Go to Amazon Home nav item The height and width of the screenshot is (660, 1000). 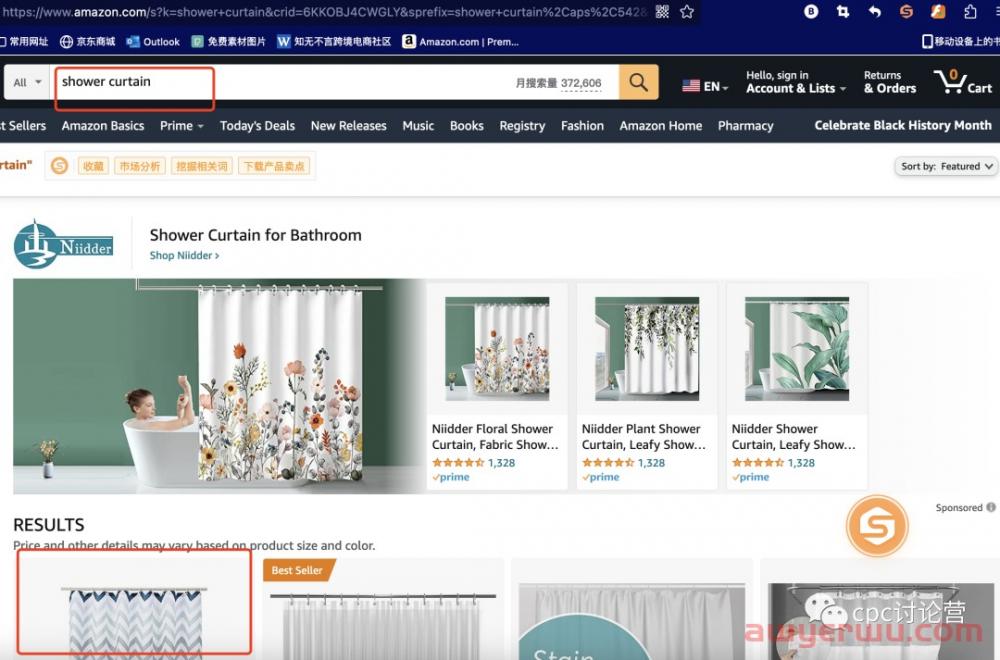pos(661,126)
